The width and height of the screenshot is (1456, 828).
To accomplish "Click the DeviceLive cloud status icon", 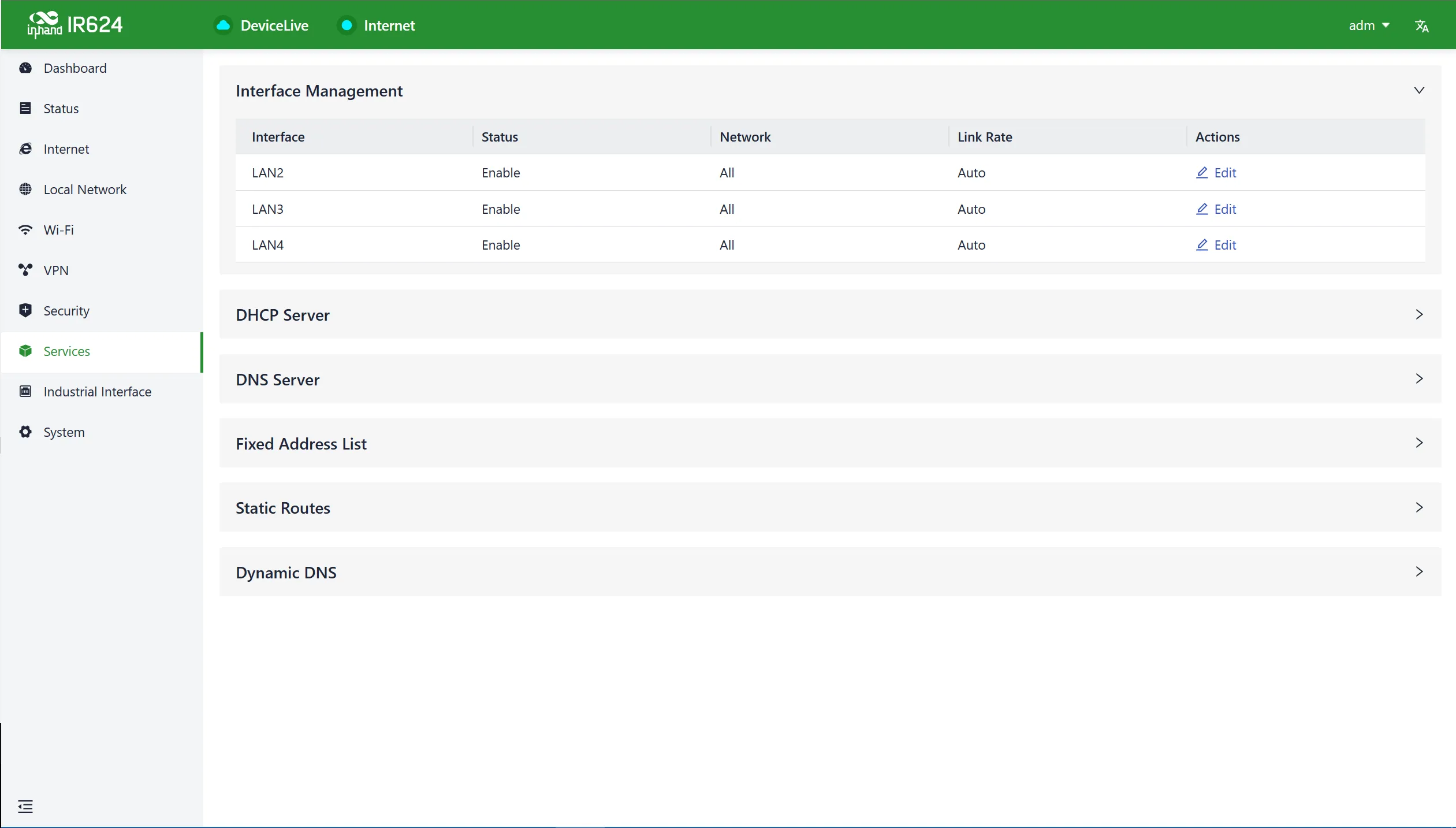I will pos(223,25).
